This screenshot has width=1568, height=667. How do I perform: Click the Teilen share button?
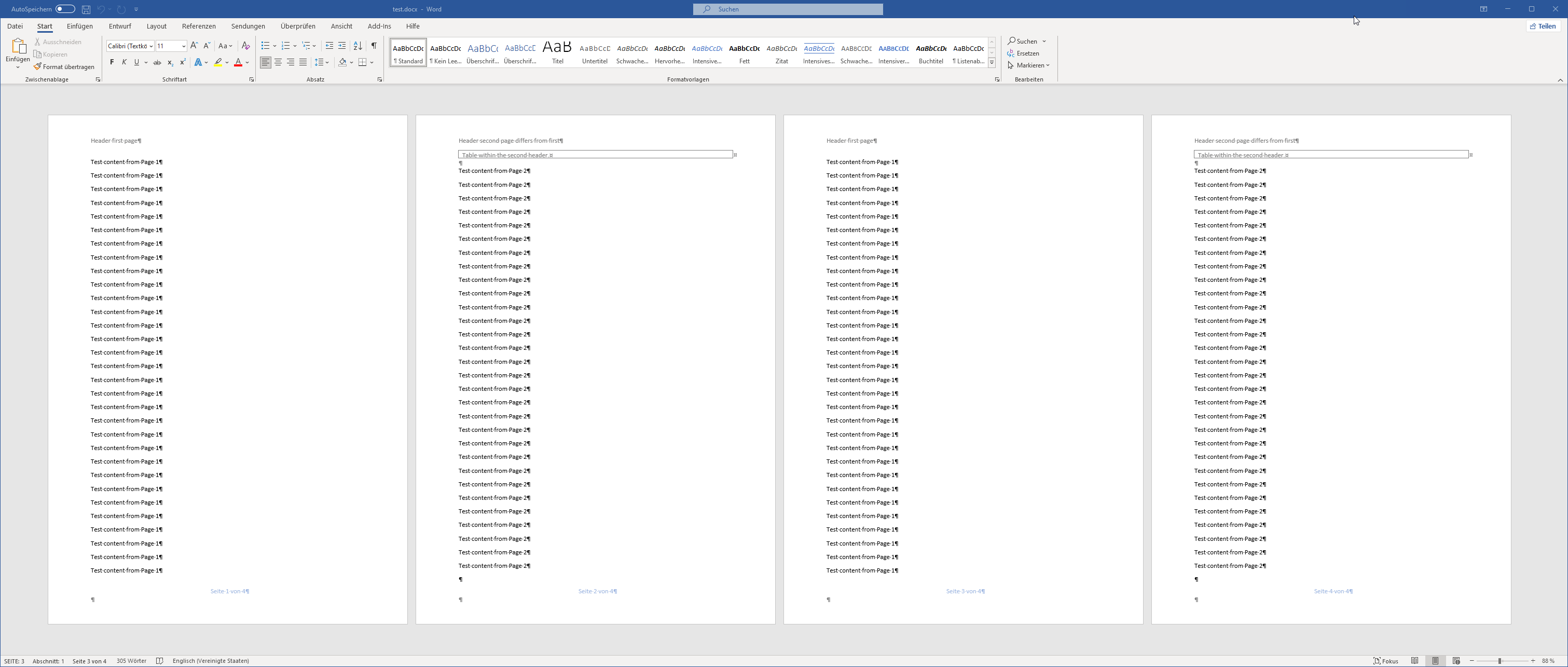point(1543,26)
